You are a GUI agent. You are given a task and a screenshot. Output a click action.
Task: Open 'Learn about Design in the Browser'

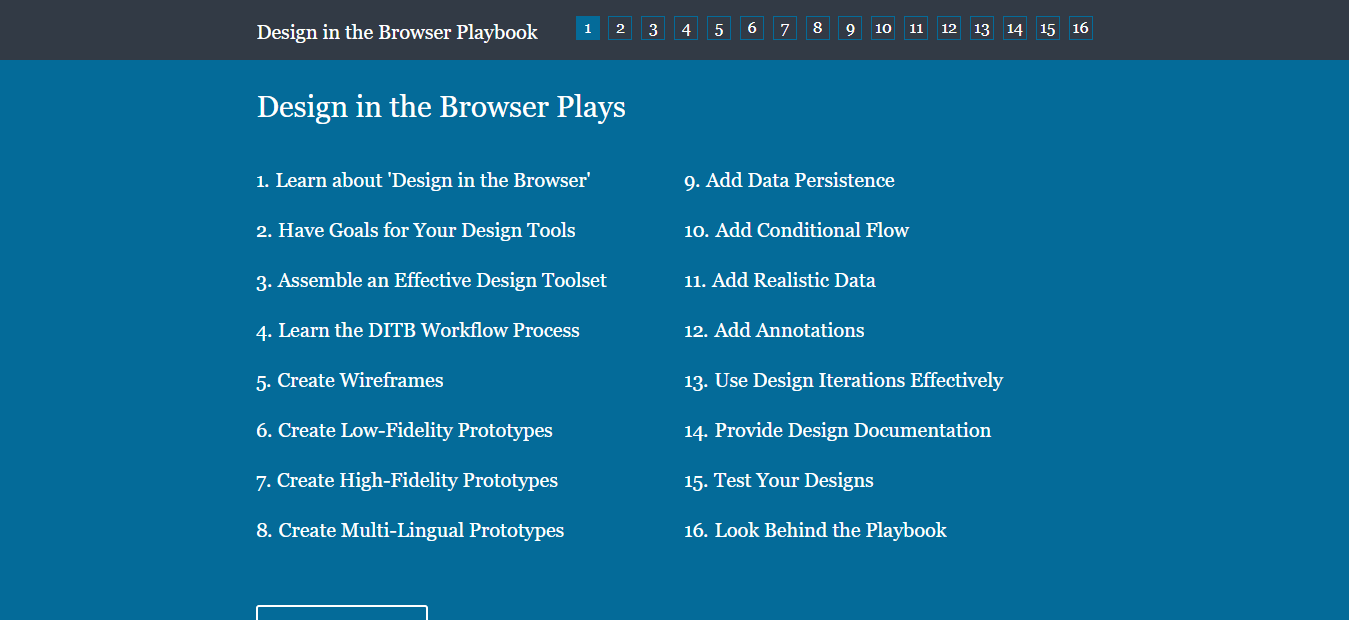coord(432,180)
